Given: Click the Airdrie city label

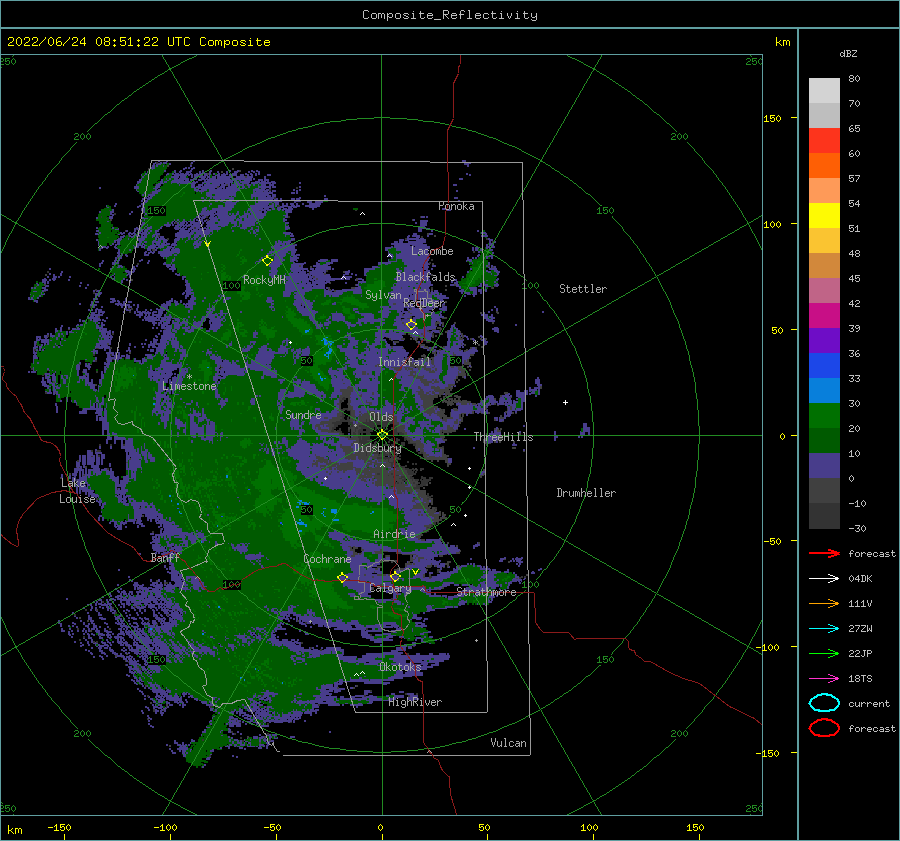Looking at the screenshot, I should click(394, 534).
